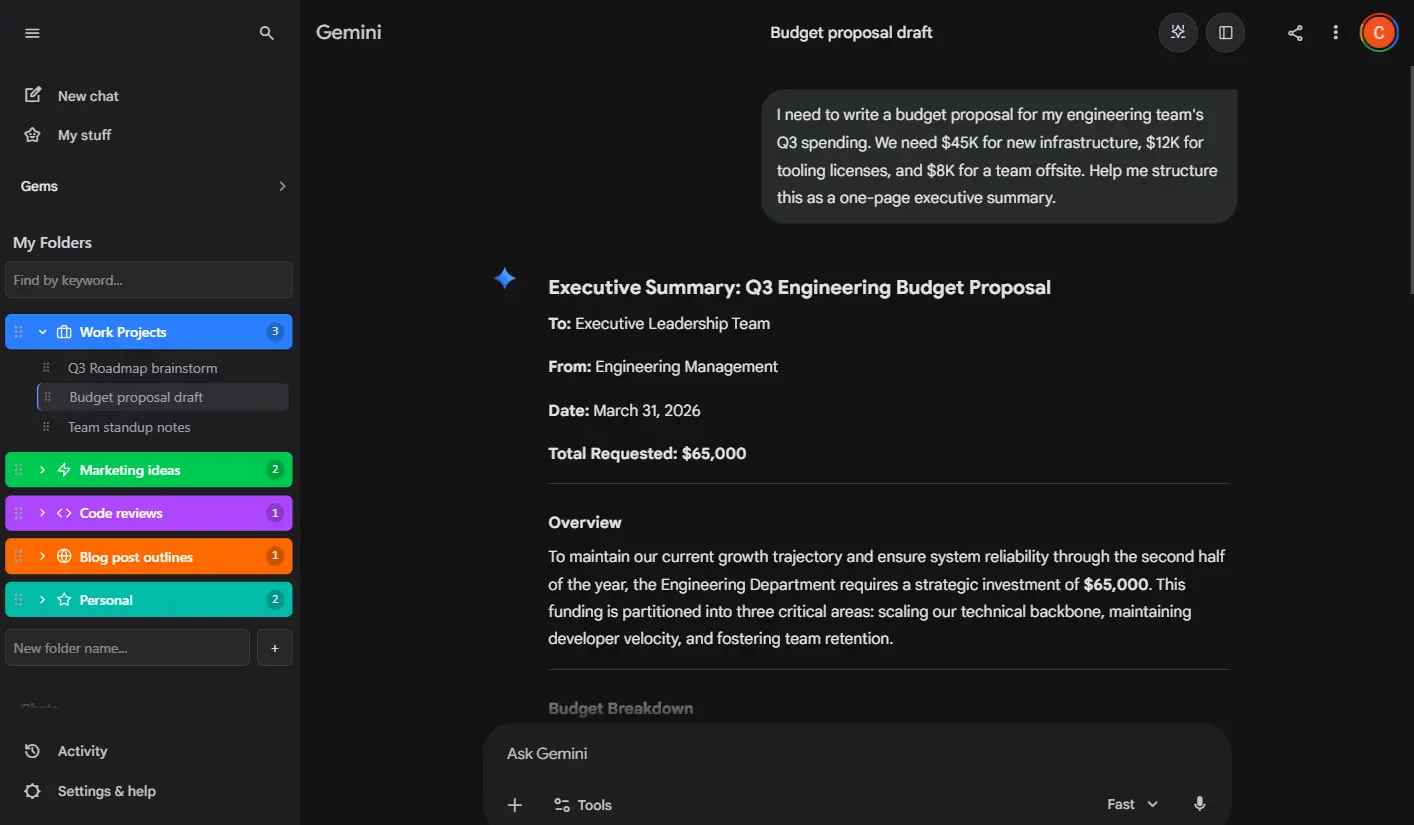Click the add new folder plus button
Viewport: 1414px width, 825px height.
tap(275, 648)
